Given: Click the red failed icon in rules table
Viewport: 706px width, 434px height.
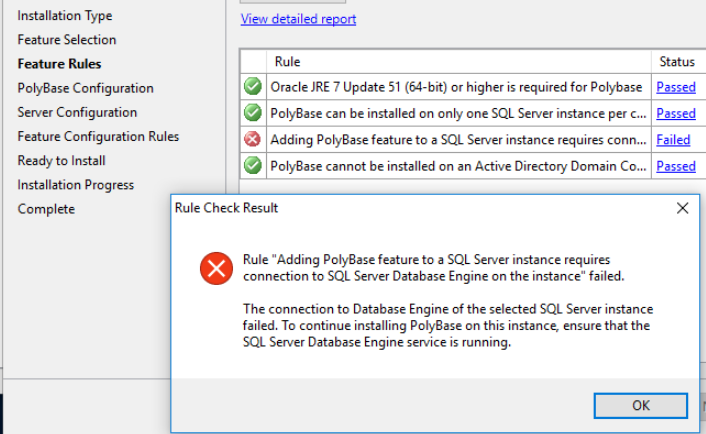Looking at the screenshot, I should point(253,140).
